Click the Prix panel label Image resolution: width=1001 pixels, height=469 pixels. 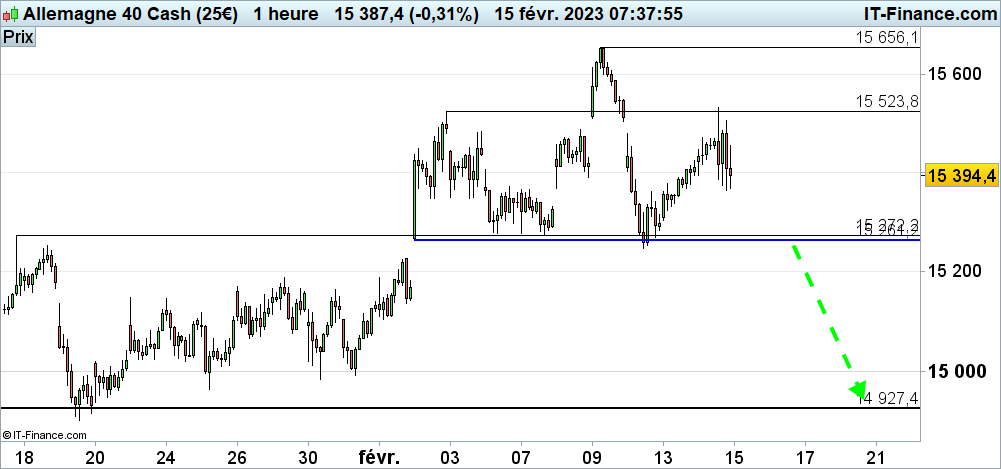tap(17, 37)
